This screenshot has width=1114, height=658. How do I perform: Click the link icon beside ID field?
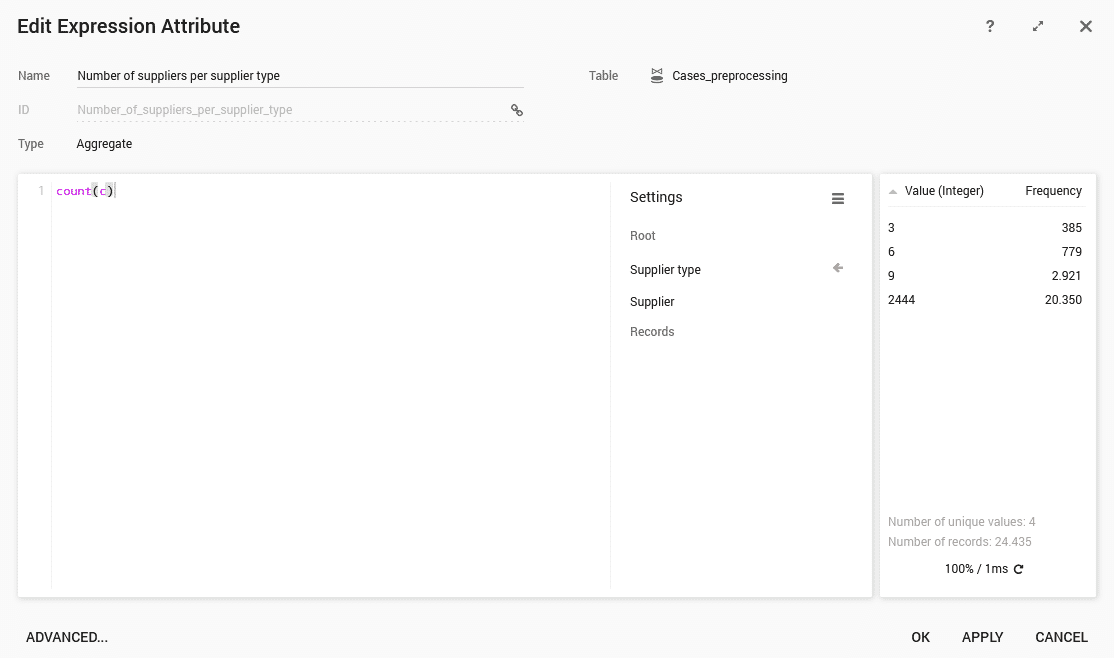coord(517,110)
